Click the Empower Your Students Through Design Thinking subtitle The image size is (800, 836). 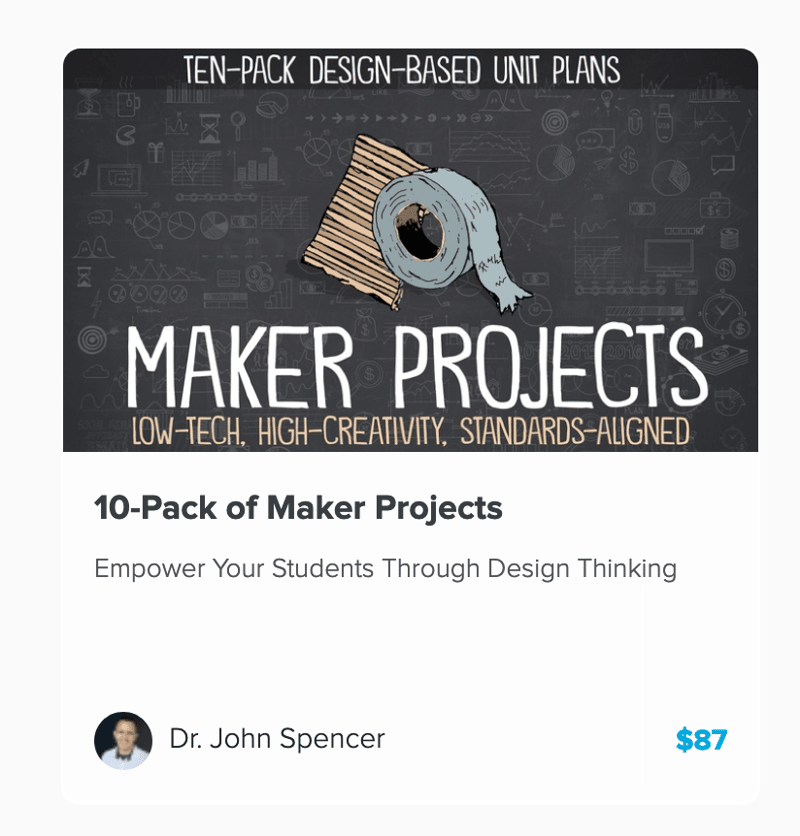coord(385,568)
